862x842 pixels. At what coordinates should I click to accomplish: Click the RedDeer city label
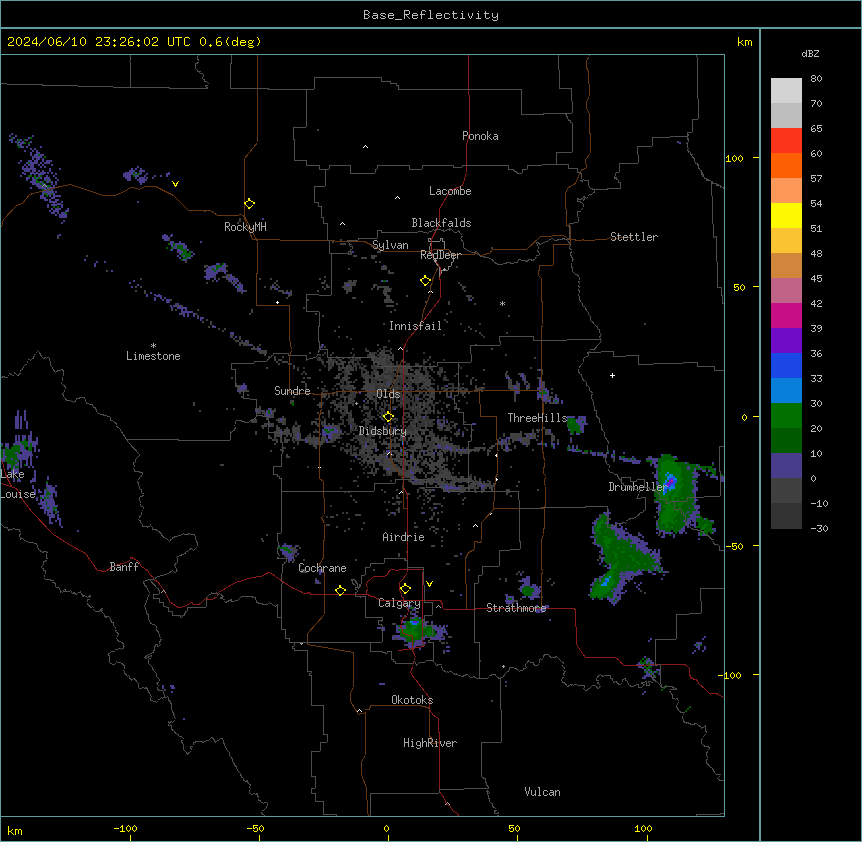(x=440, y=255)
